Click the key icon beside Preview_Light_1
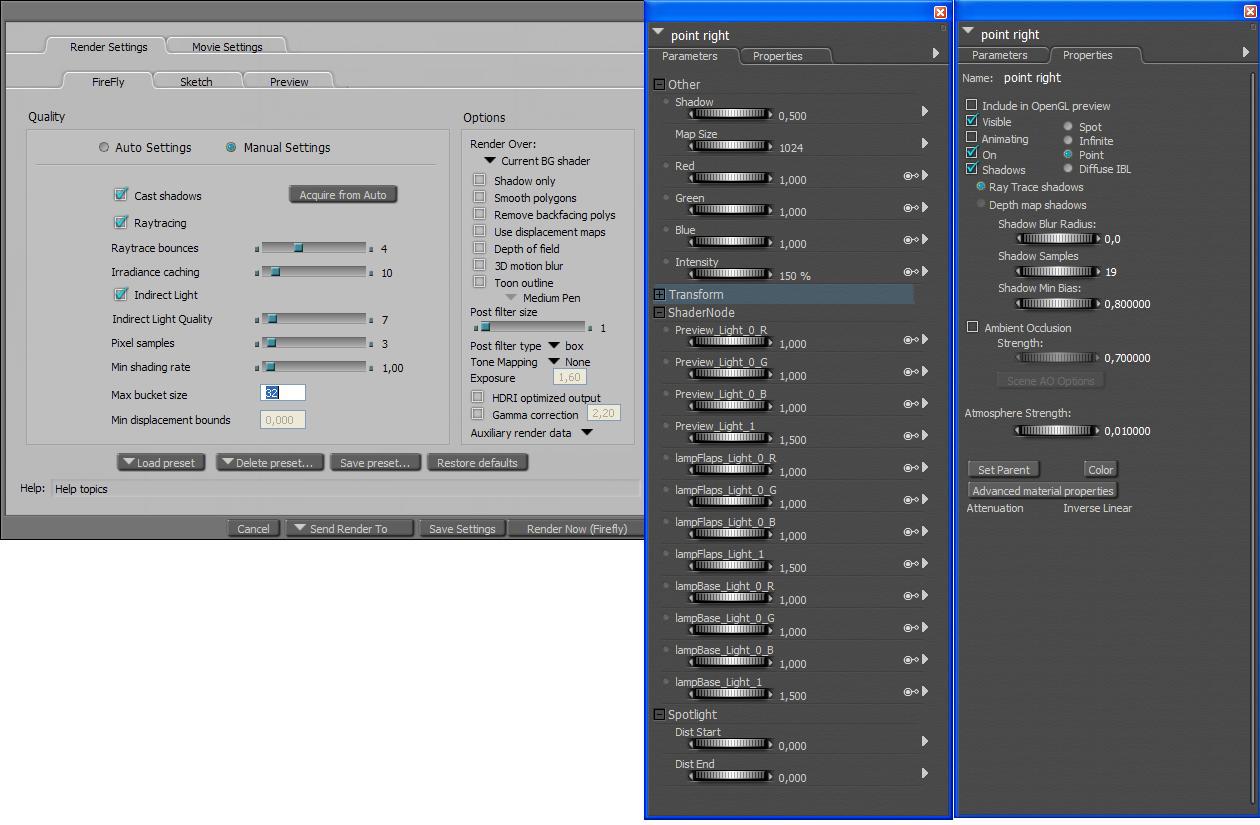1260x825 pixels. 910,436
